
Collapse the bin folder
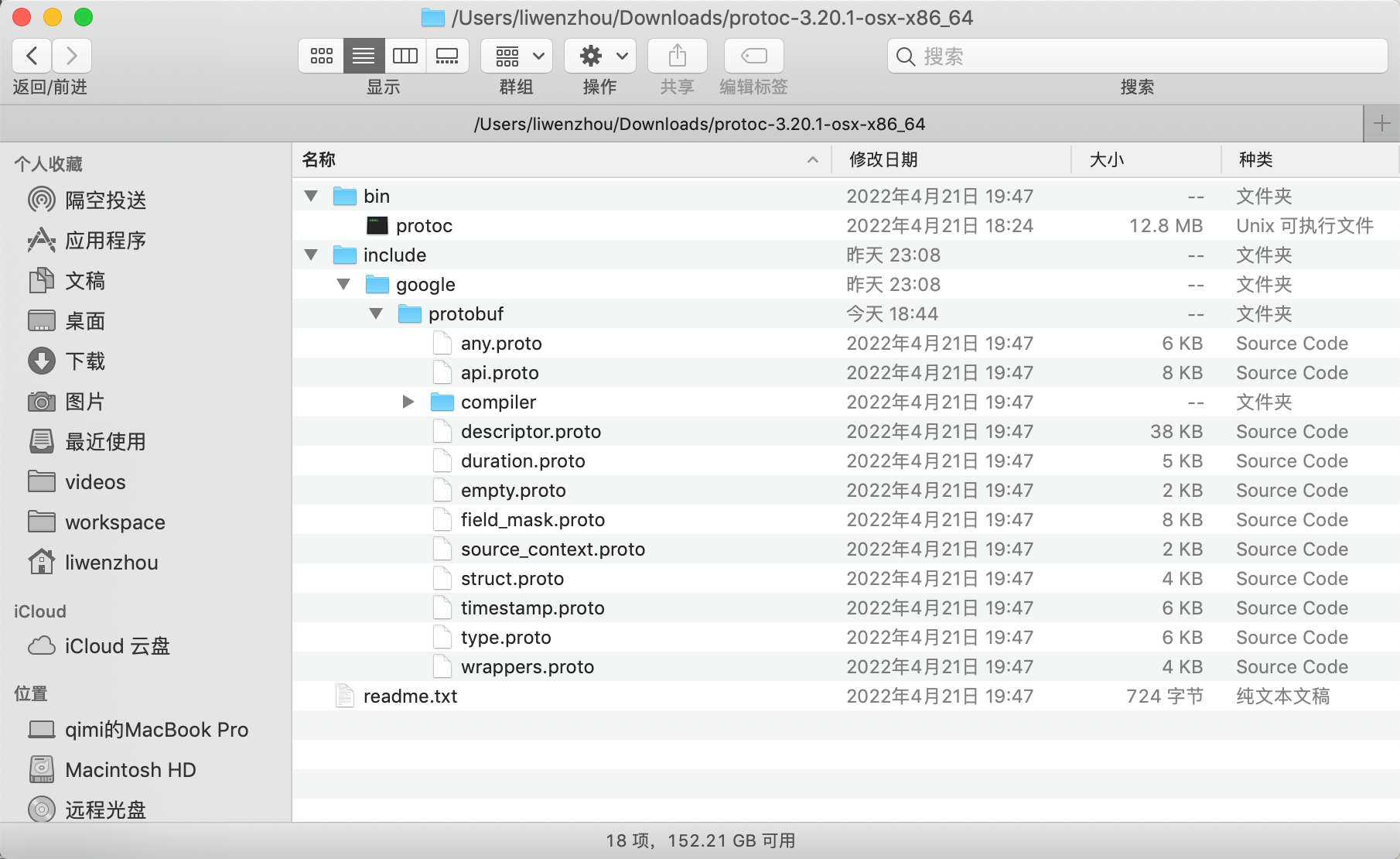(311, 196)
